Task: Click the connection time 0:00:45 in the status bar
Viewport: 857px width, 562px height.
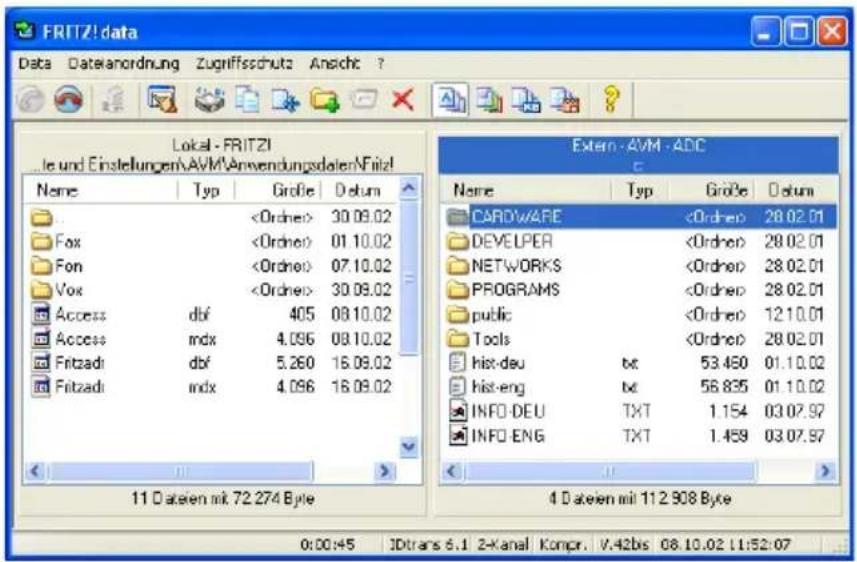Action: pyautogui.click(x=327, y=545)
